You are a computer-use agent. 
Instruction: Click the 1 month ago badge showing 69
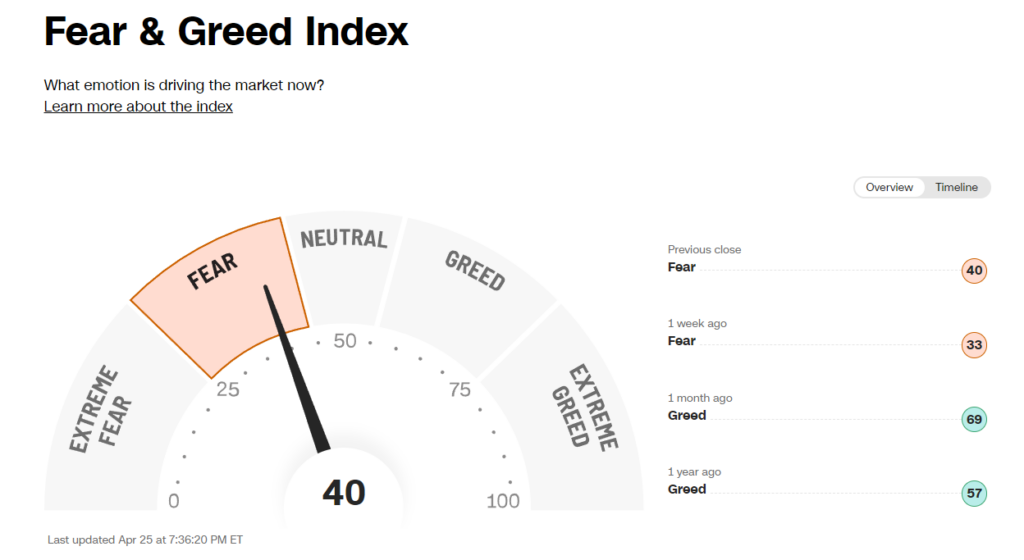pos(974,419)
